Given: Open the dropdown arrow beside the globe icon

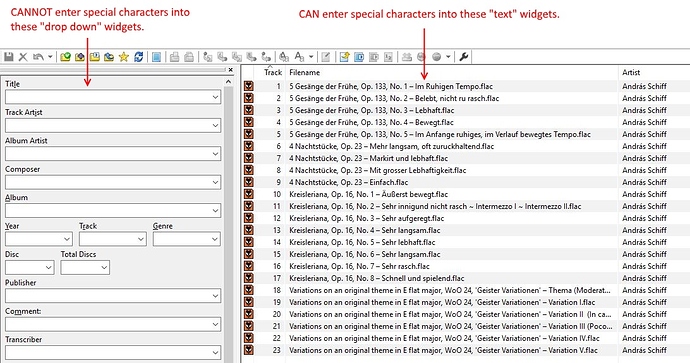Looking at the screenshot, I should click(x=448, y=57).
